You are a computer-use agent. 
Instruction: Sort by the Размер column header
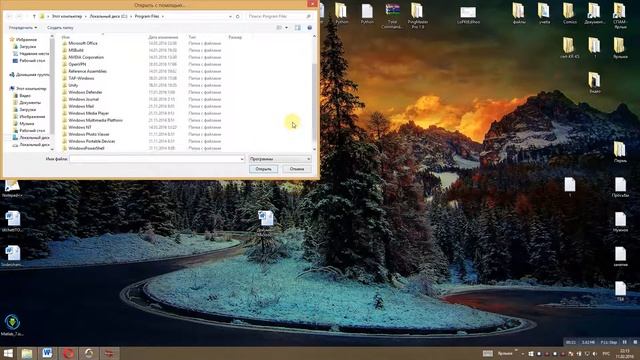click(x=235, y=37)
